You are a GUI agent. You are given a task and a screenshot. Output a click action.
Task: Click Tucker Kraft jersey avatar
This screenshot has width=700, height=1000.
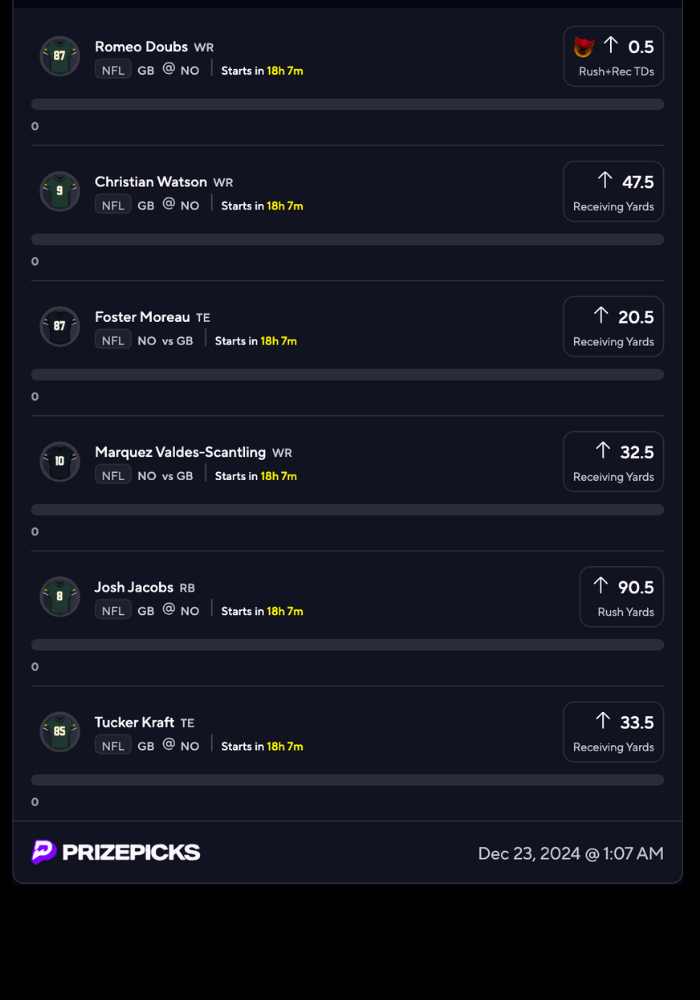[x=60, y=731]
